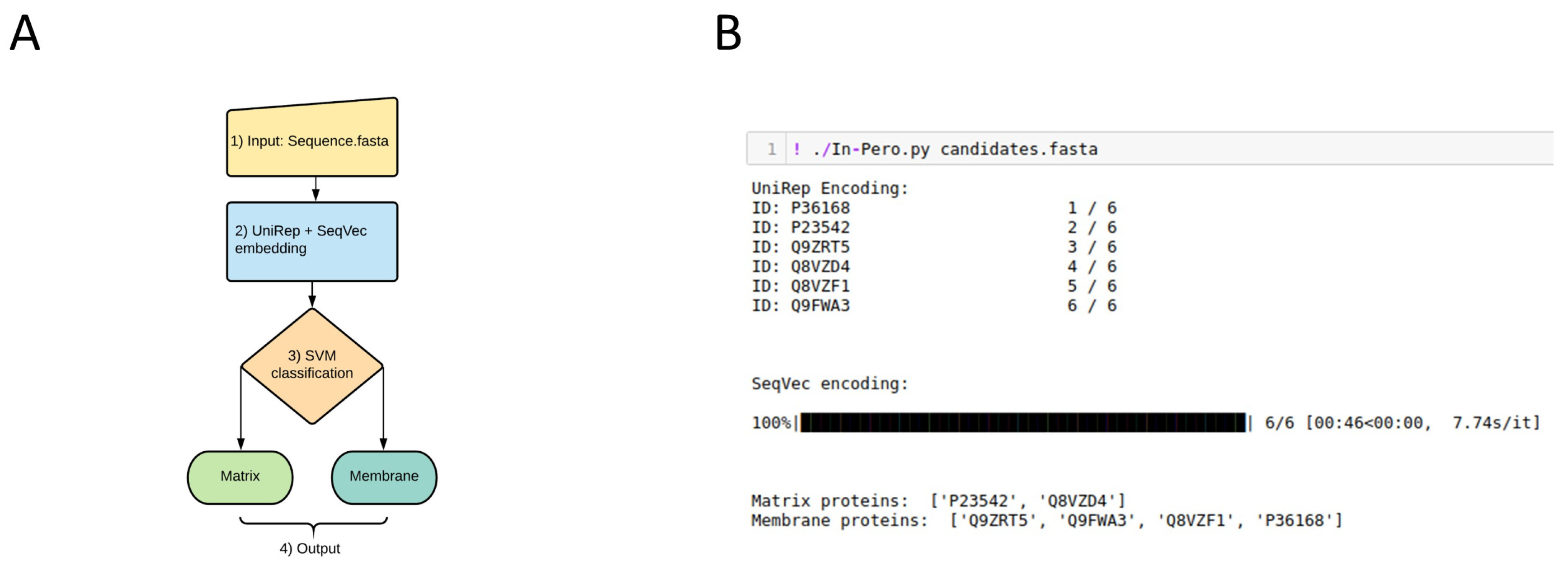This screenshot has width=1568, height=570.
Task: Select the ID: Q9ZRT5 output line
Action: pos(800,247)
